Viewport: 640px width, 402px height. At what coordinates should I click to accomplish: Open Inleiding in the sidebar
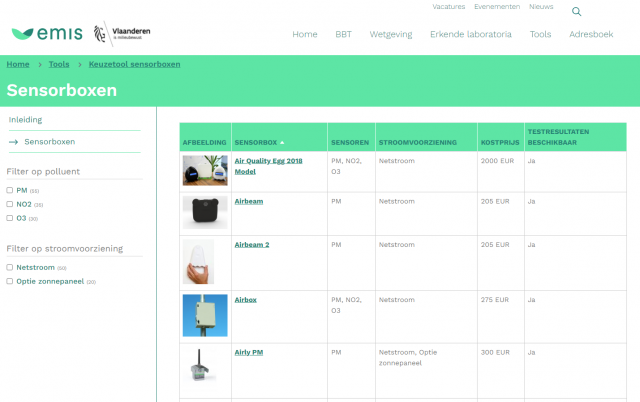pos(25,120)
